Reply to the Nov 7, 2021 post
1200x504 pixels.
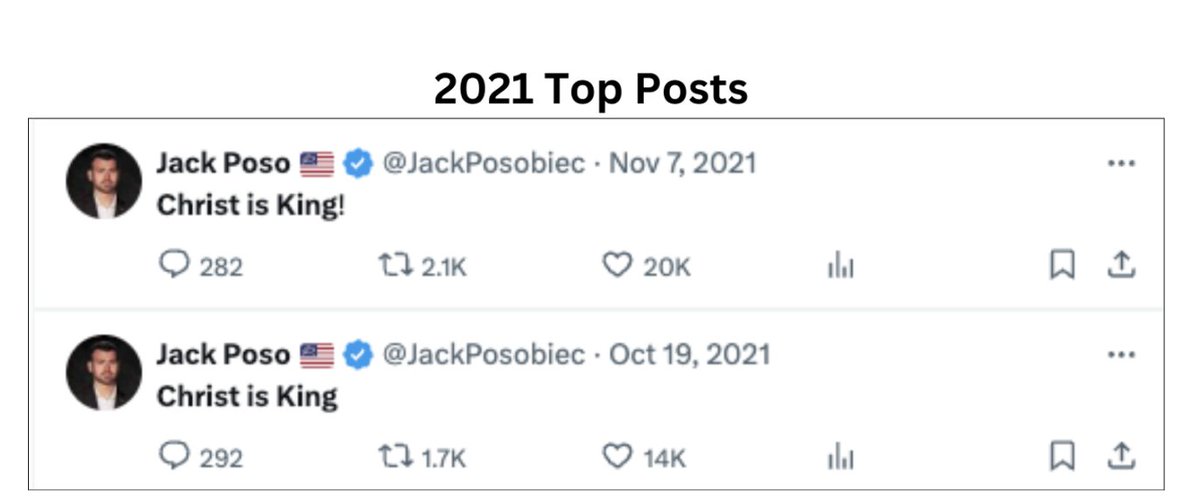(174, 265)
